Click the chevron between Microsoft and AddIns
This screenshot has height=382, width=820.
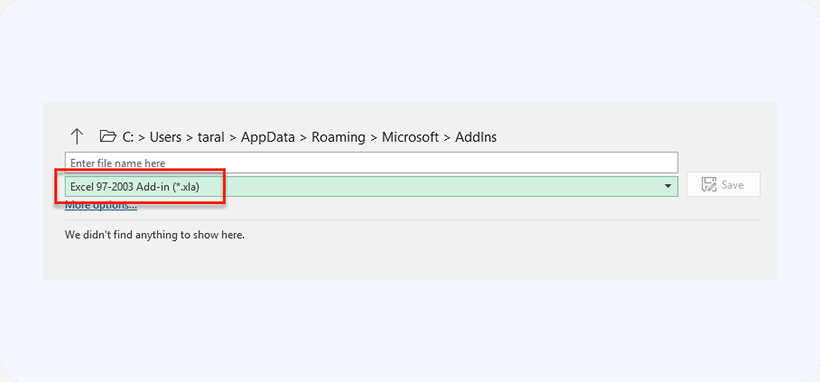[x=447, y=138]
